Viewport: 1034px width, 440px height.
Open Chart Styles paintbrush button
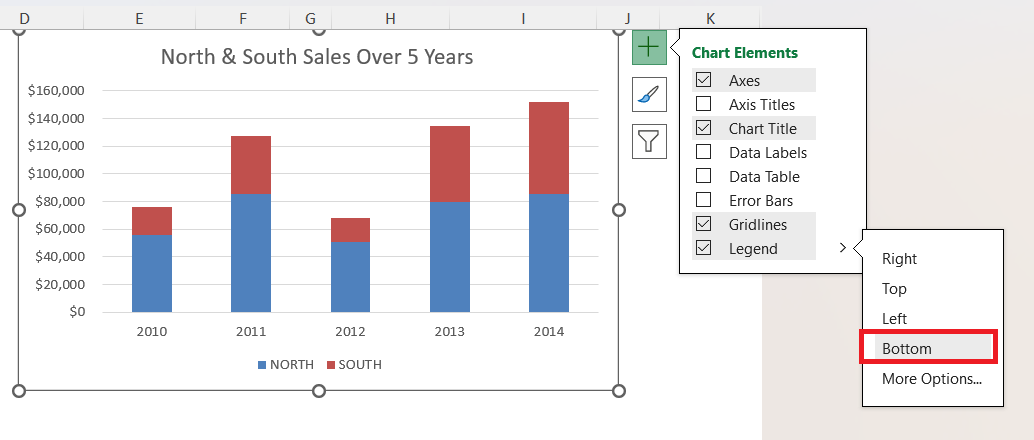click(x=649, y=95)
